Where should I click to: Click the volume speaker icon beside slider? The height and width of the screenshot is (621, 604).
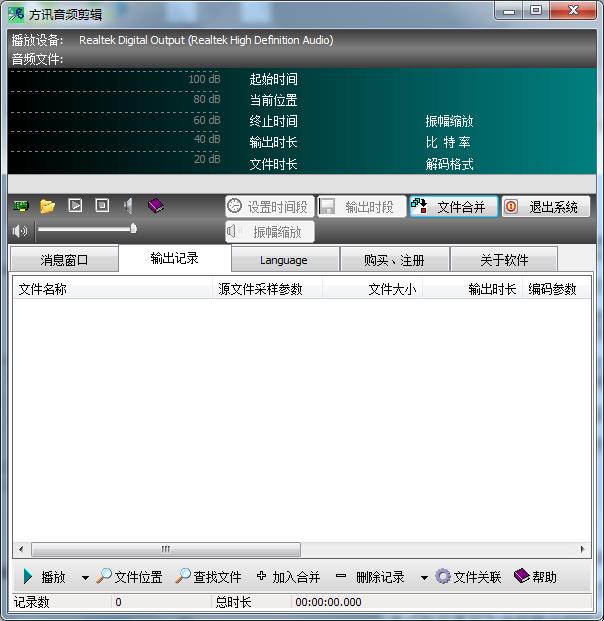[20, 230]
